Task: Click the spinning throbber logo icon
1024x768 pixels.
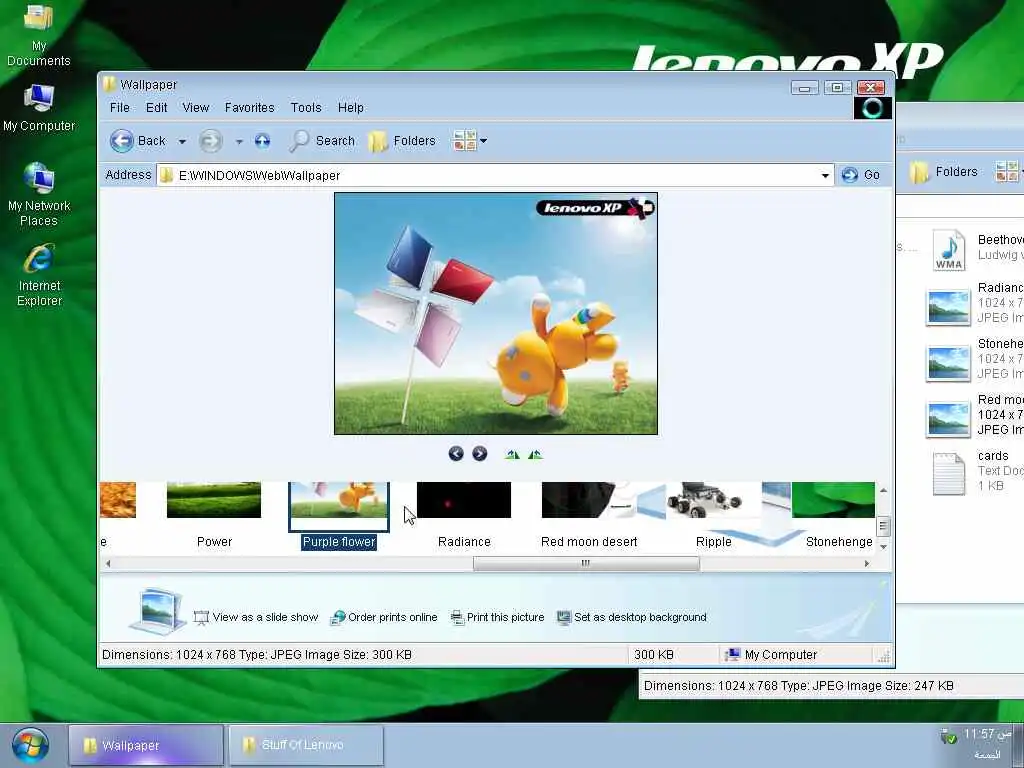Action: (872, 108)
